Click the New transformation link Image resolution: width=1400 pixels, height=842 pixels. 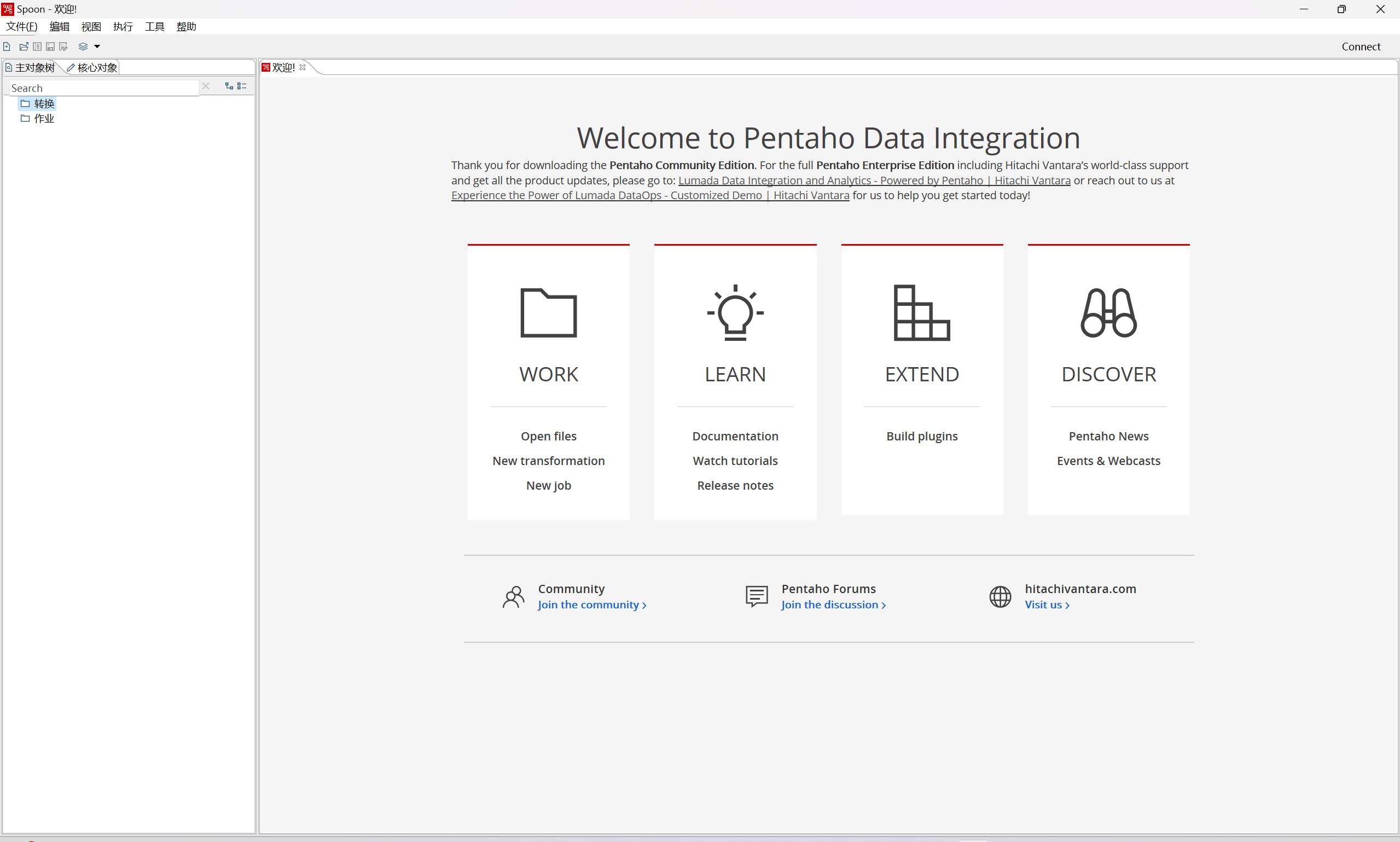(x=548, y=461)
